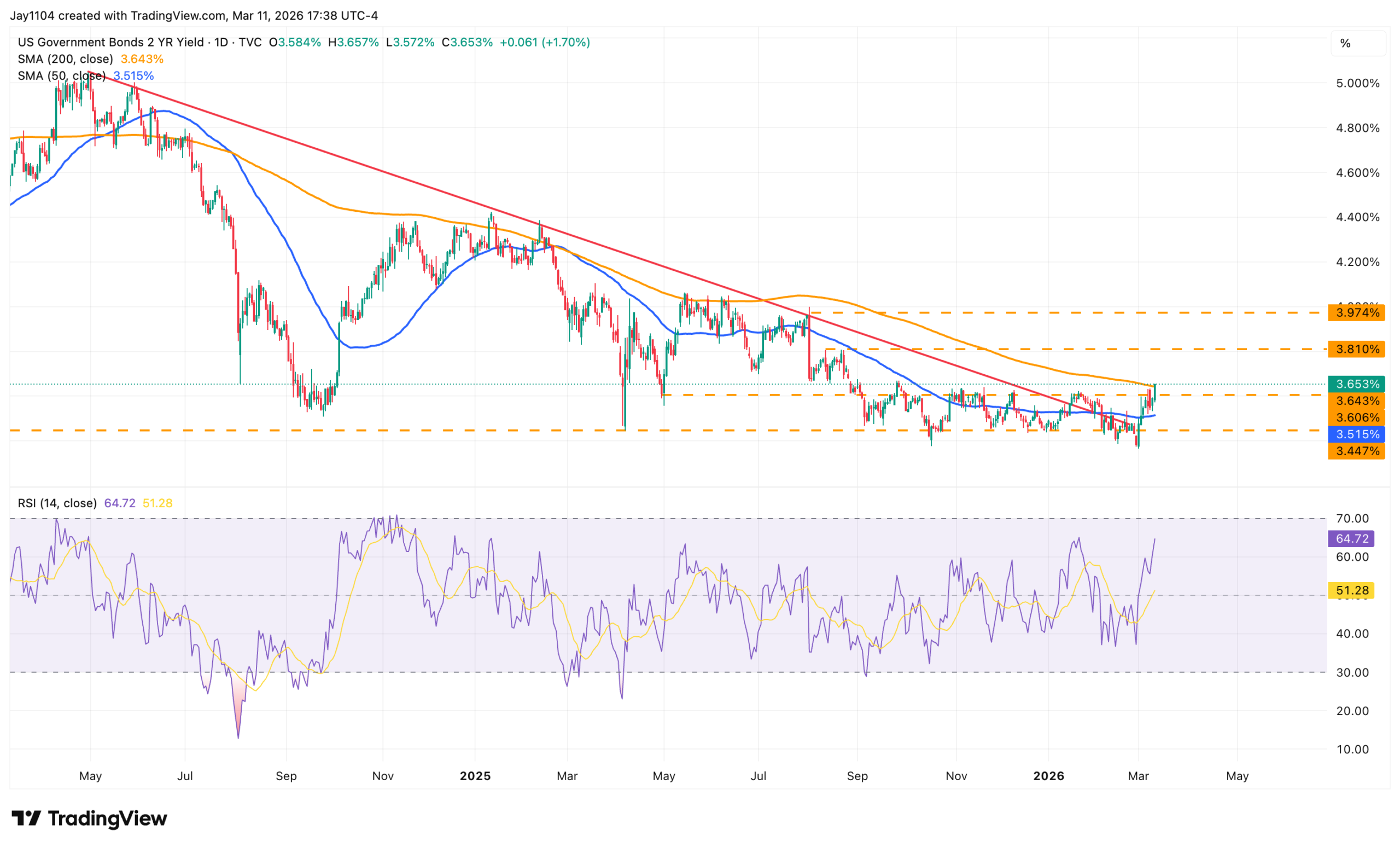
Task: Click the 3.606% orange price label
Action: 1356,418
